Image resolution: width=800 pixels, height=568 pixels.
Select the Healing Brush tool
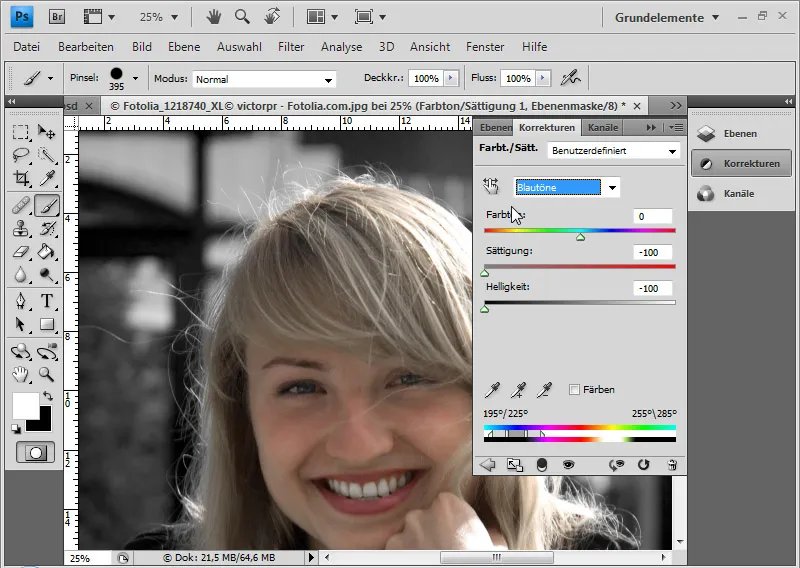[x=20, y=206]
